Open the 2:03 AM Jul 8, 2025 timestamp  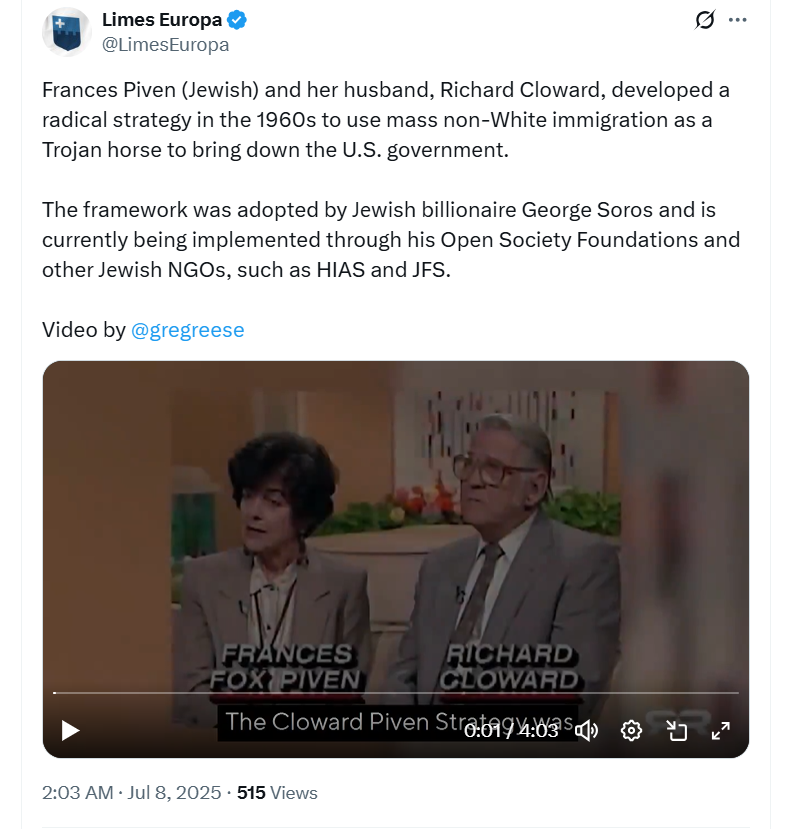tap(132, 793)
